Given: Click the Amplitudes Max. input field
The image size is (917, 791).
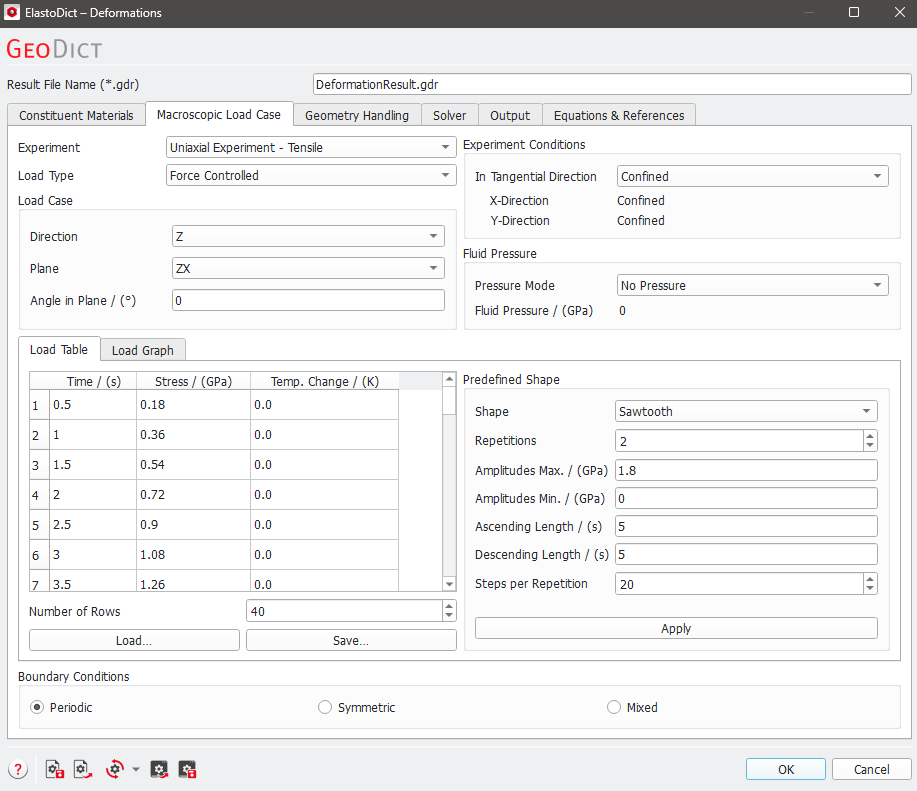Looking at the screenshot, I should pos(746,470).
